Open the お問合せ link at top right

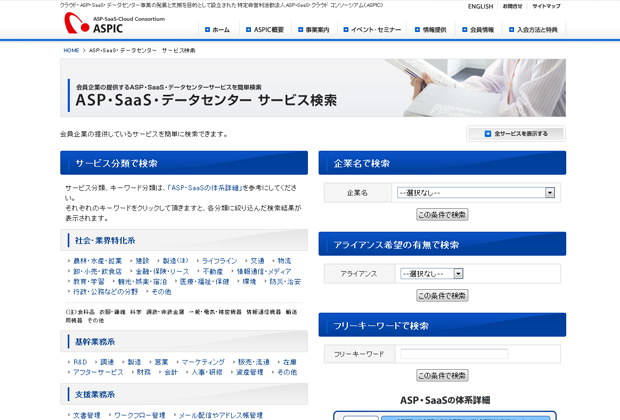click(x=512, y=6)
